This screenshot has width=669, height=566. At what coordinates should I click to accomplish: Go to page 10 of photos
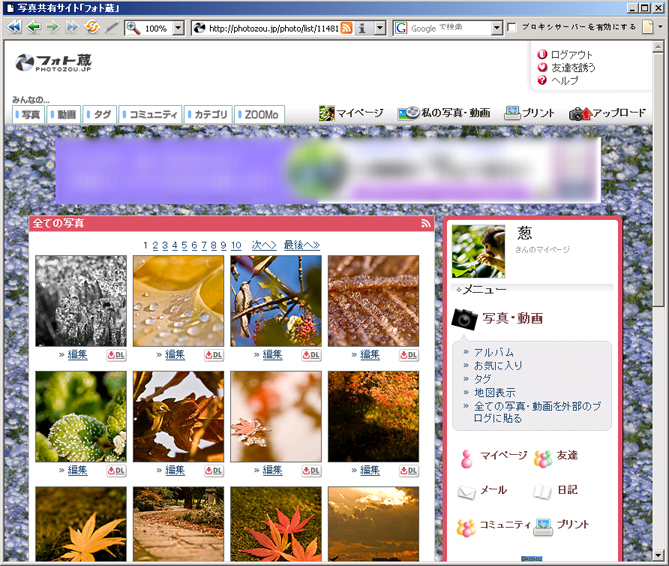(236, 245)
